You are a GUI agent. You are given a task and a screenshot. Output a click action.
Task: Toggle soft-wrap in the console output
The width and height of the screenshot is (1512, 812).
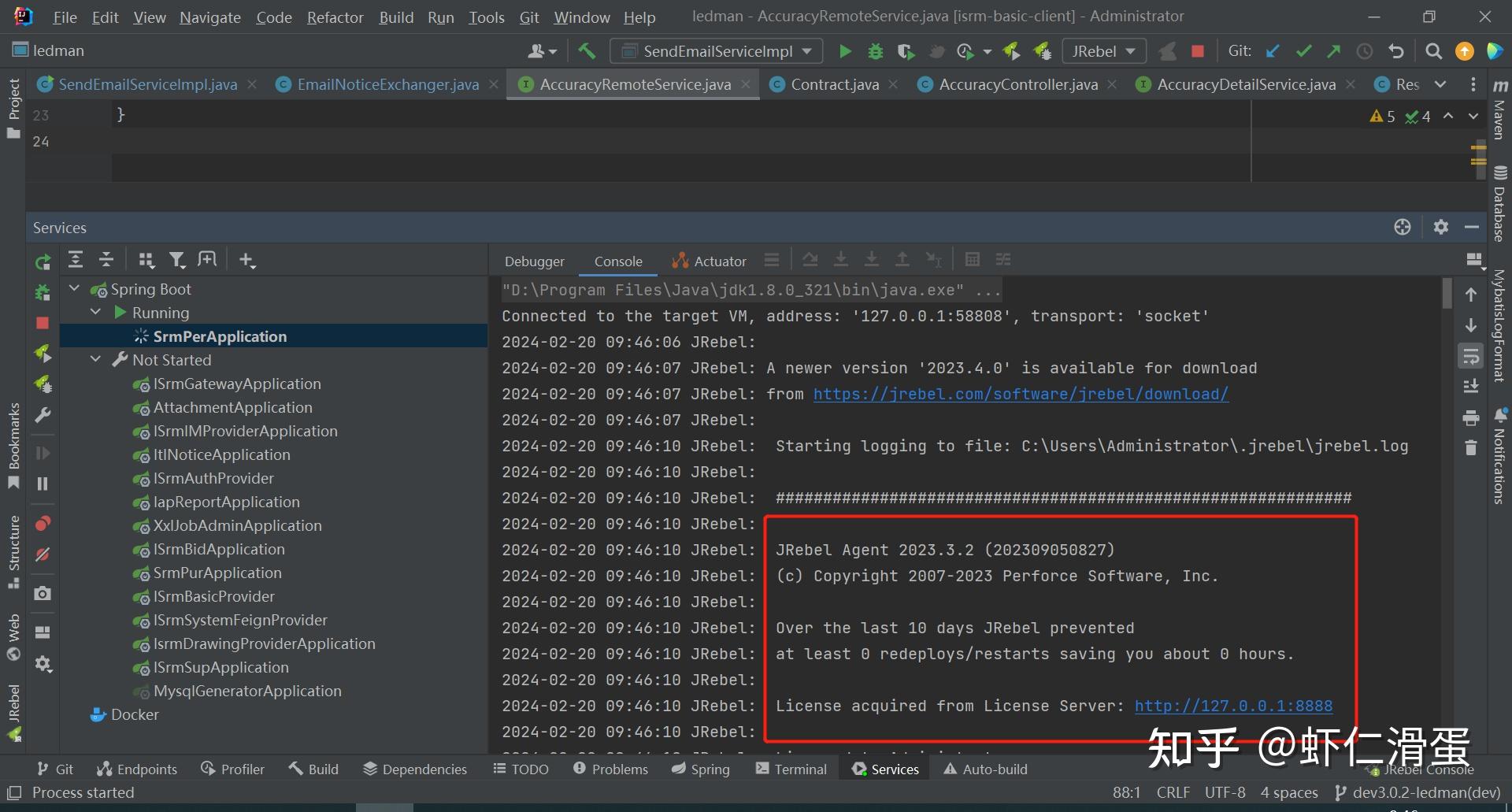[x=1471, y=355]
